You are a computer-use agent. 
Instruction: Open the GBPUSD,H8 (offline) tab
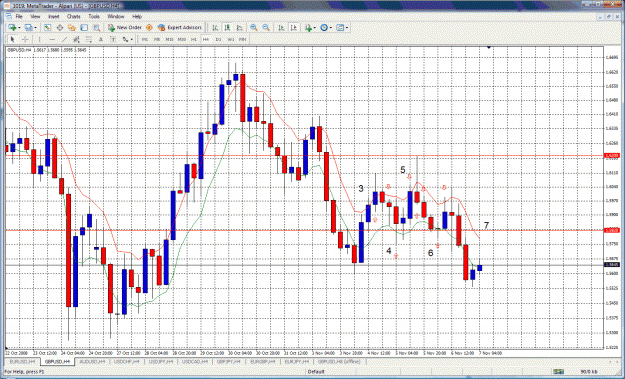pyautogui.click(x=339, y=362)
